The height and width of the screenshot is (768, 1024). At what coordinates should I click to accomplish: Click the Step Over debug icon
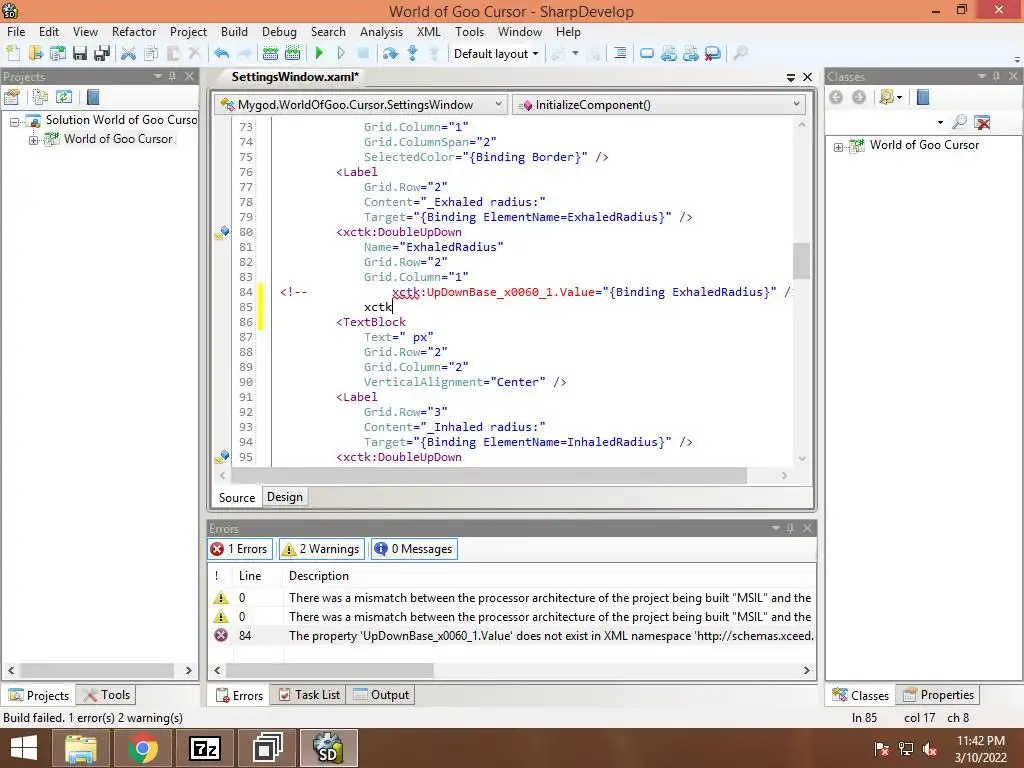[391, 54]
